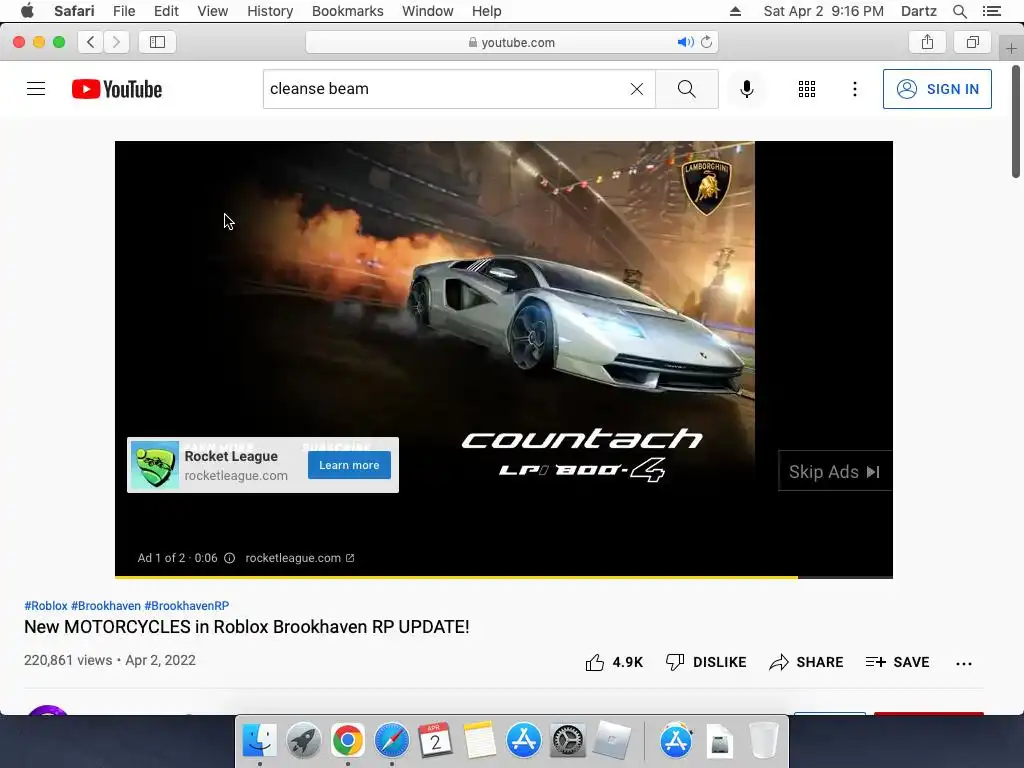The height and width of the screenshot is (768, 1024).
Task: Open Roblox icon in the Dock
Action: (x=611, y=741)
